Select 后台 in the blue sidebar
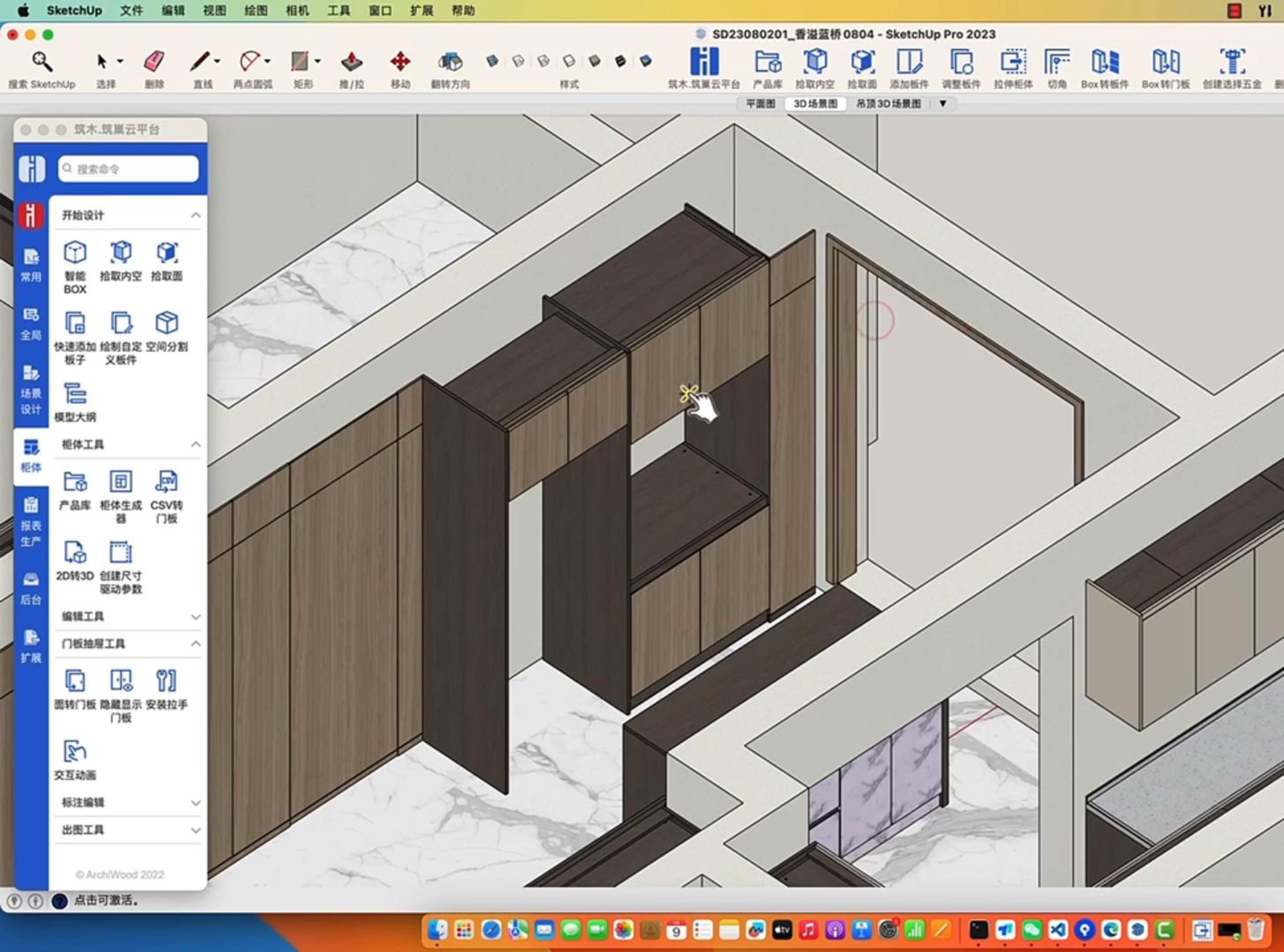Viewport: 1284px width, 952px height. coord(31,588)
